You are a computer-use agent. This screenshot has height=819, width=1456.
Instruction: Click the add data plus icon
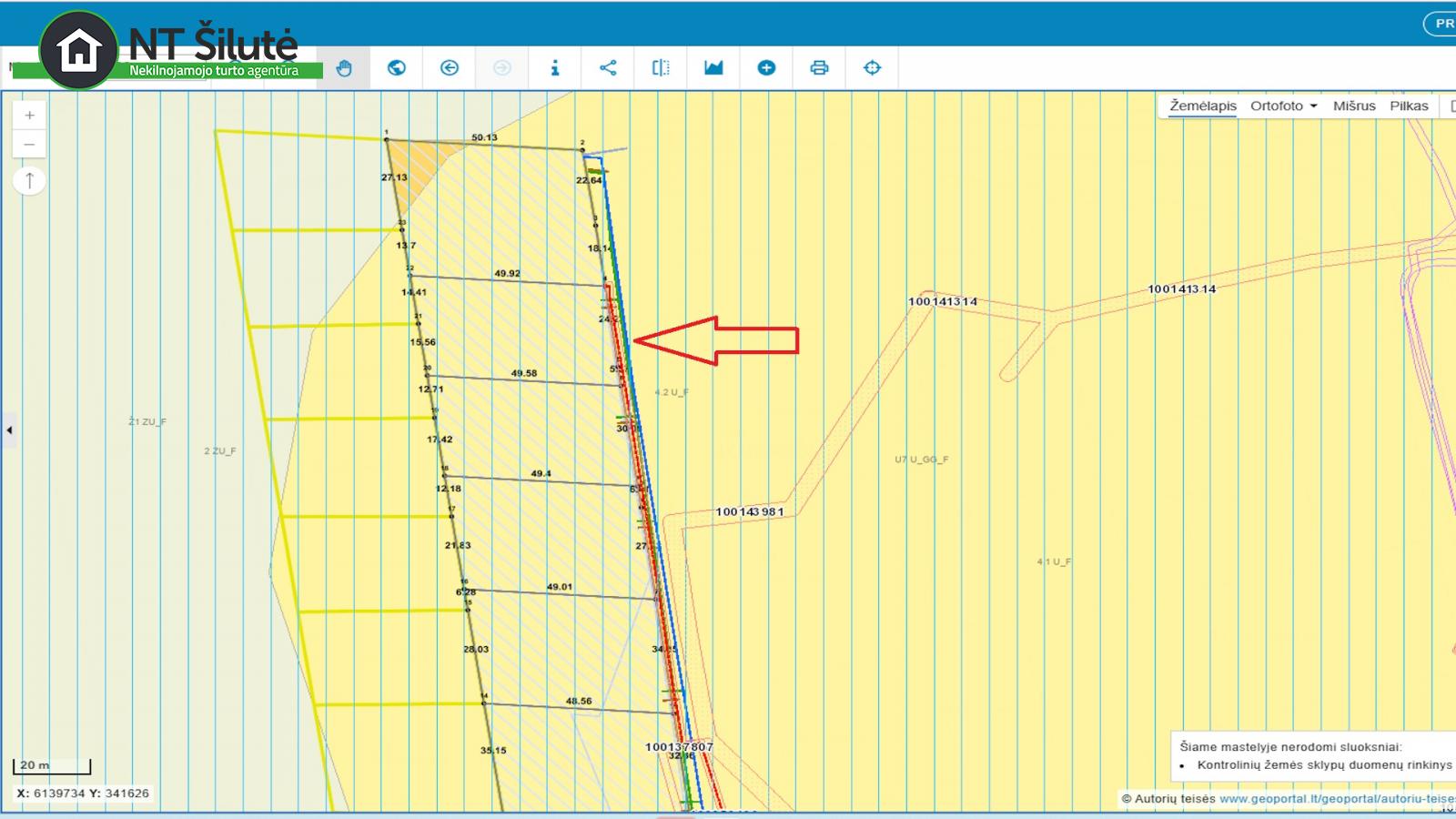pos(766,68)
